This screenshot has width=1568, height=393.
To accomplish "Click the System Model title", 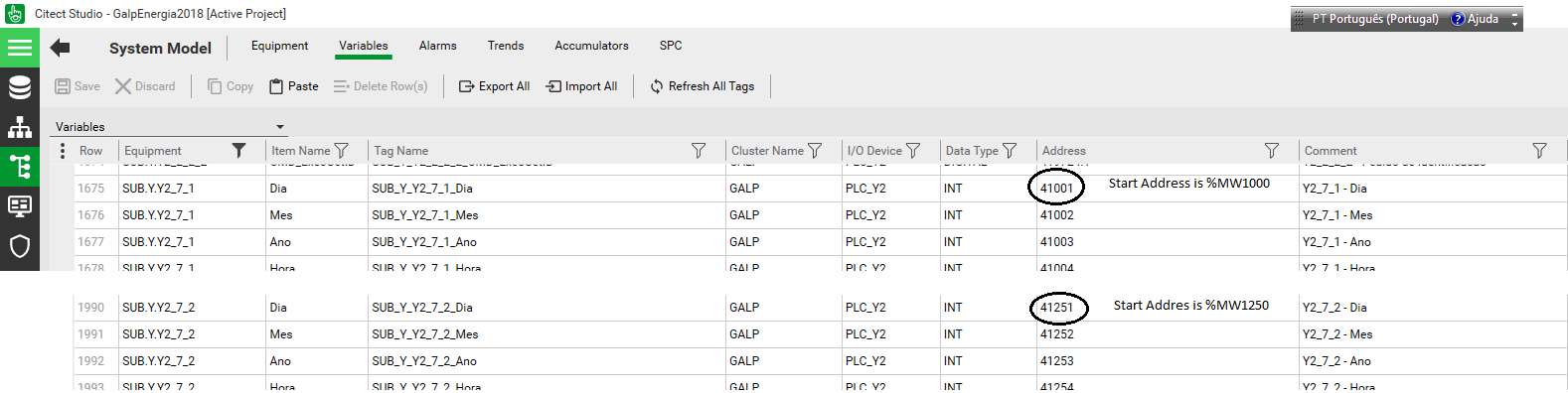I will (160, 48).
